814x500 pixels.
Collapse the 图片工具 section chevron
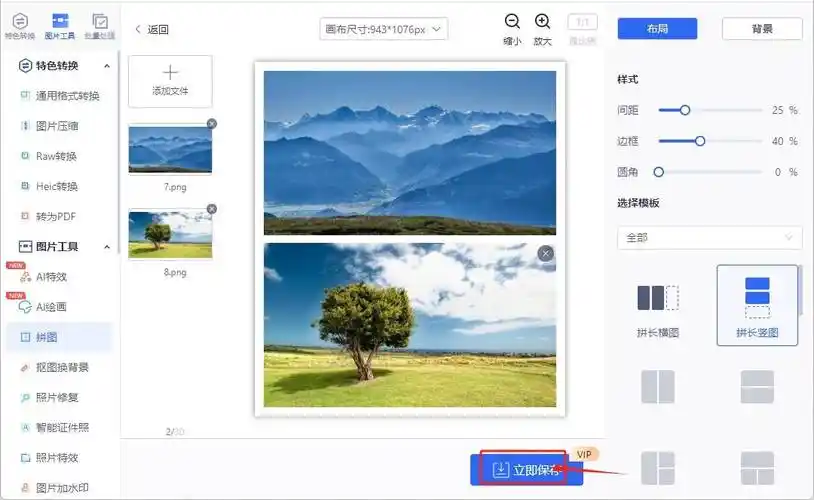pyautogui.click(x=107, y=247)
